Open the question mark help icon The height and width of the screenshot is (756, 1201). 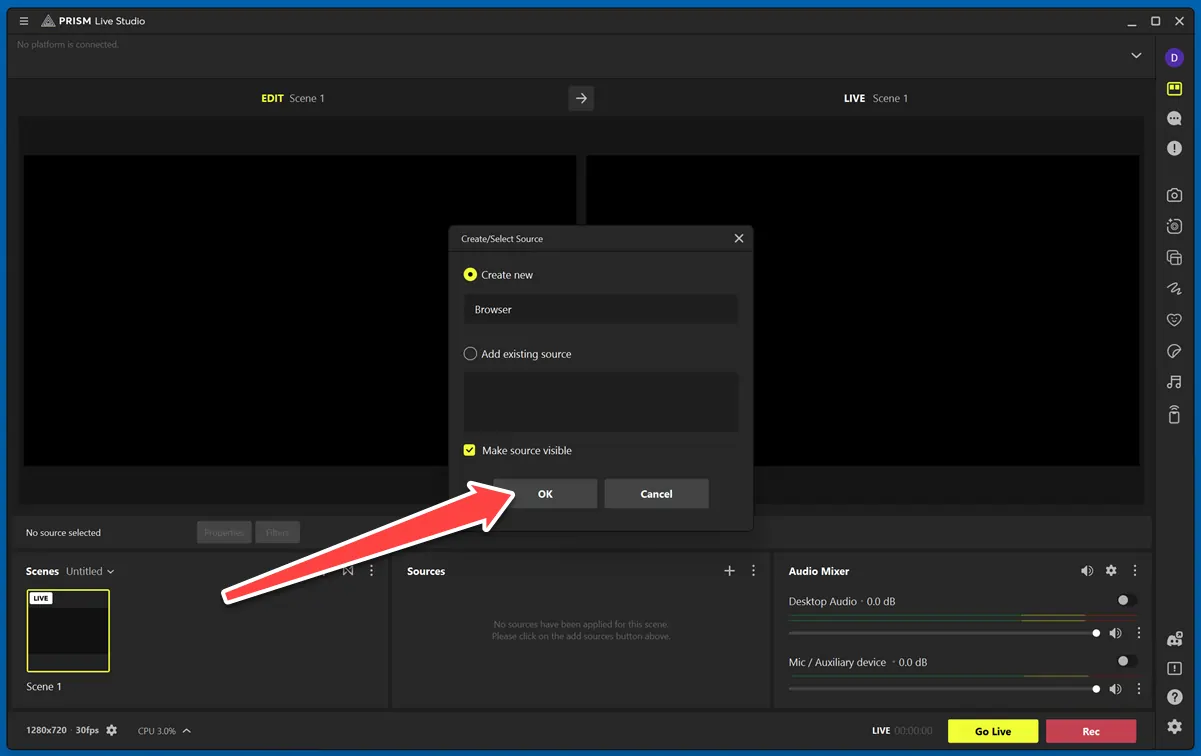tap(1174, 697)
